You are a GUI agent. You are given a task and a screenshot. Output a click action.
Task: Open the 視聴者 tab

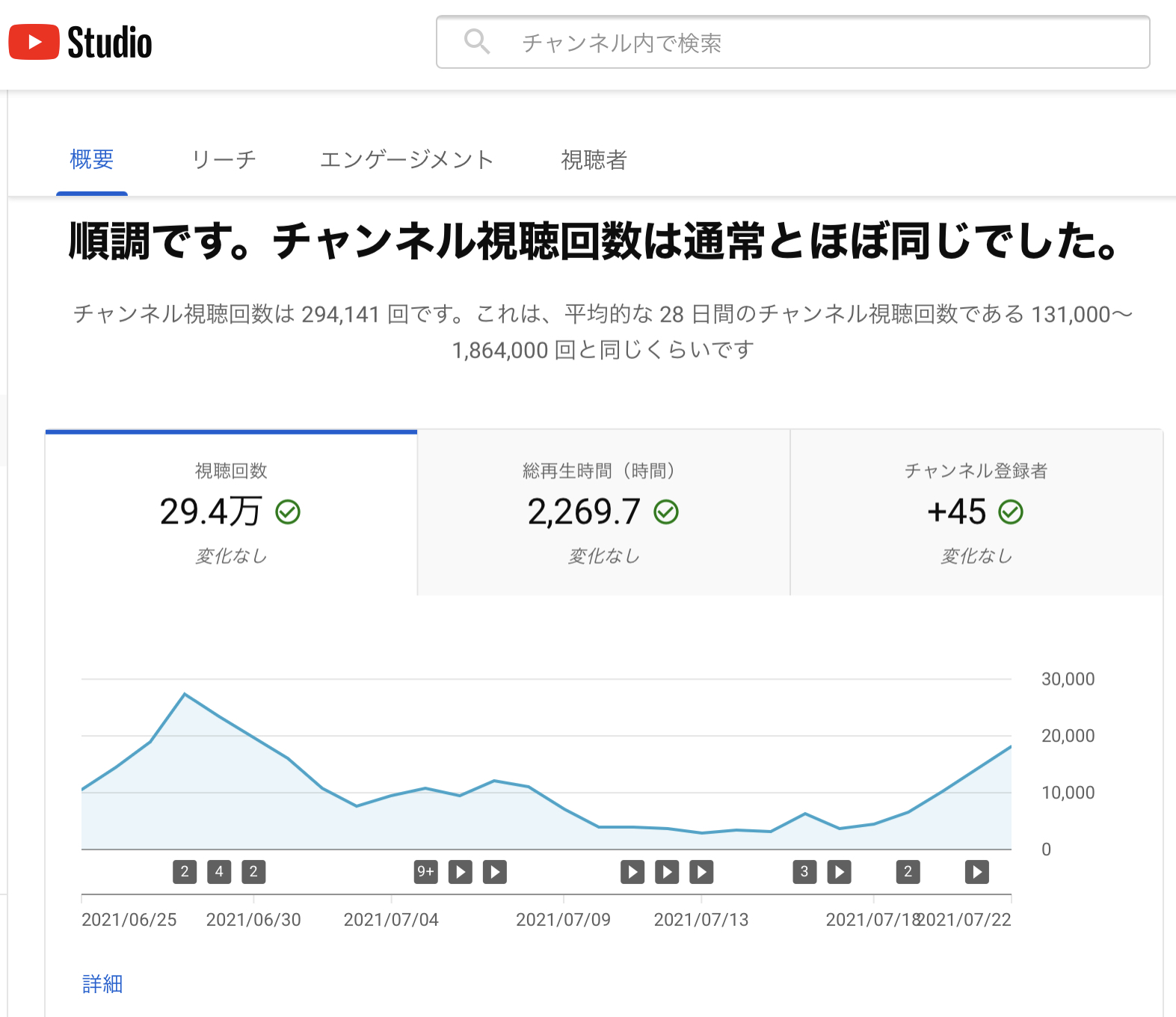tap(594, 159)
